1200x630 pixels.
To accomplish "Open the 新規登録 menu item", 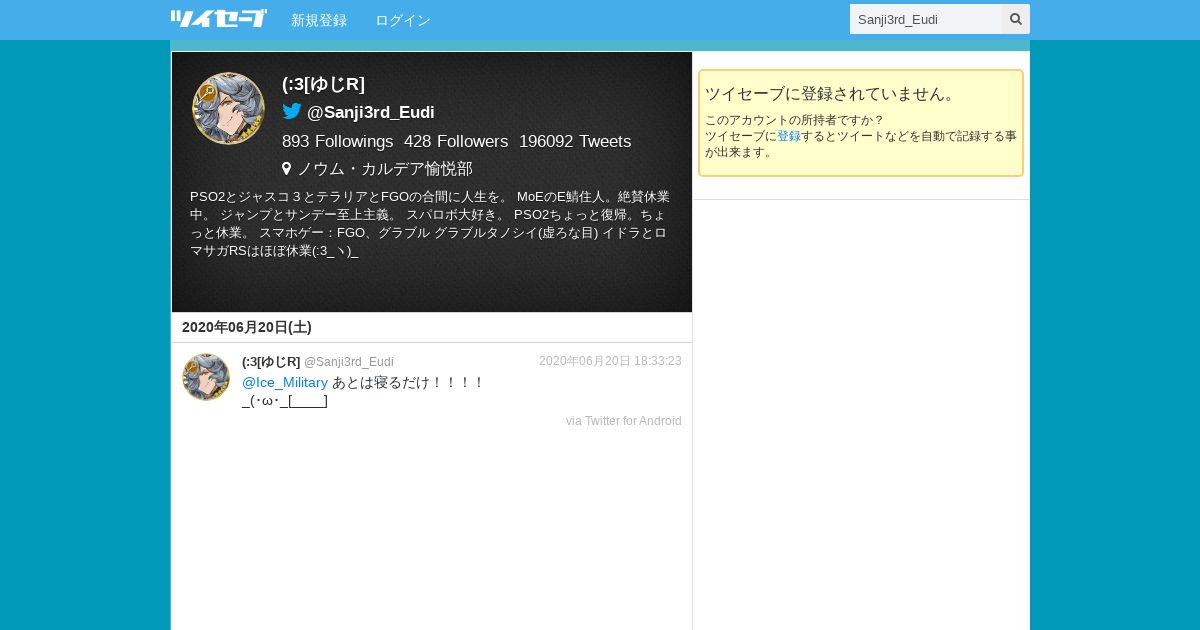I will 319,20.
